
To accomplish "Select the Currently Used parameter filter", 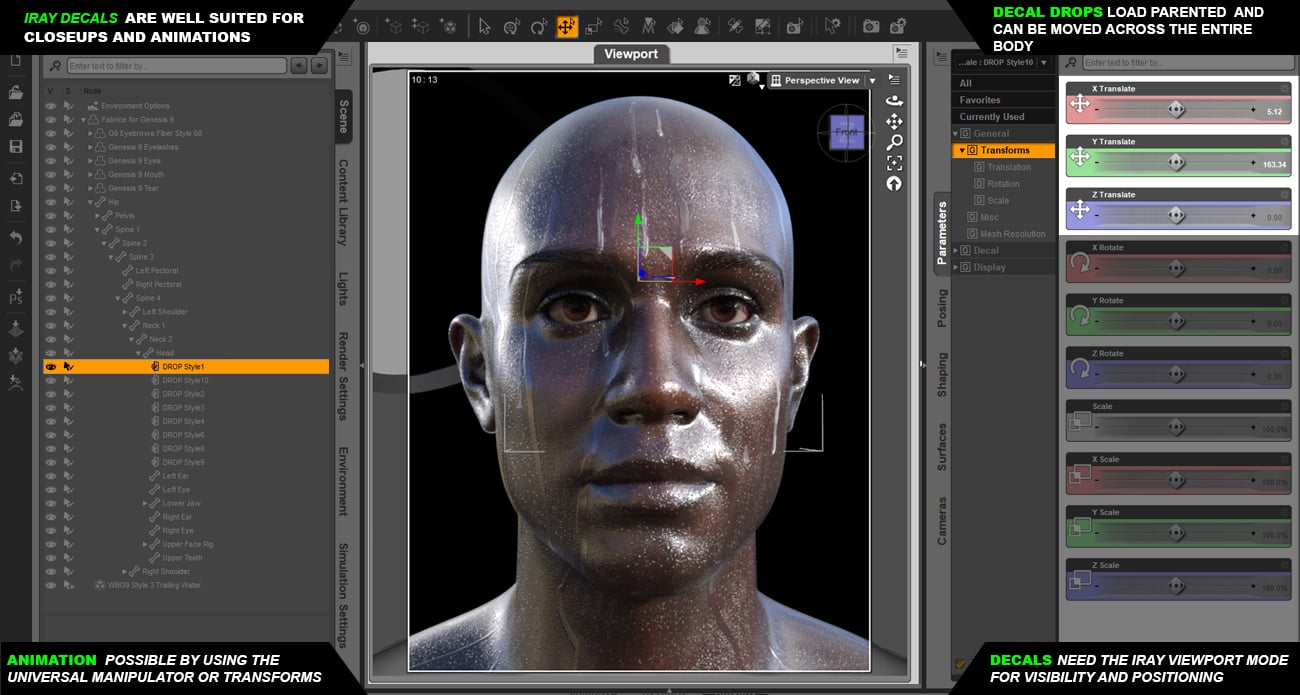I will (x=991, y=117).
